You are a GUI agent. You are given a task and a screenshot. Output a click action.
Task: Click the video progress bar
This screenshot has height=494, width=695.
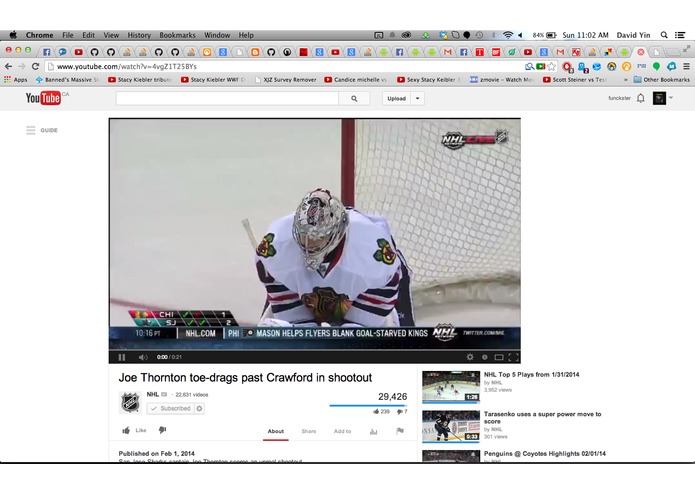315,350
